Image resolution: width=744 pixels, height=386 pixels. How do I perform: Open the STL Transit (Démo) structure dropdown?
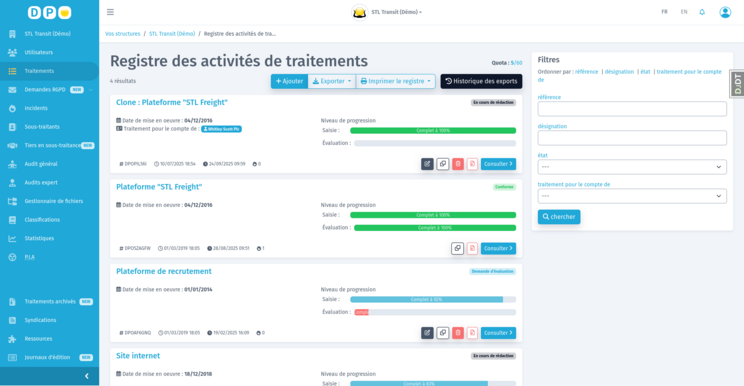tap(396, 12)
